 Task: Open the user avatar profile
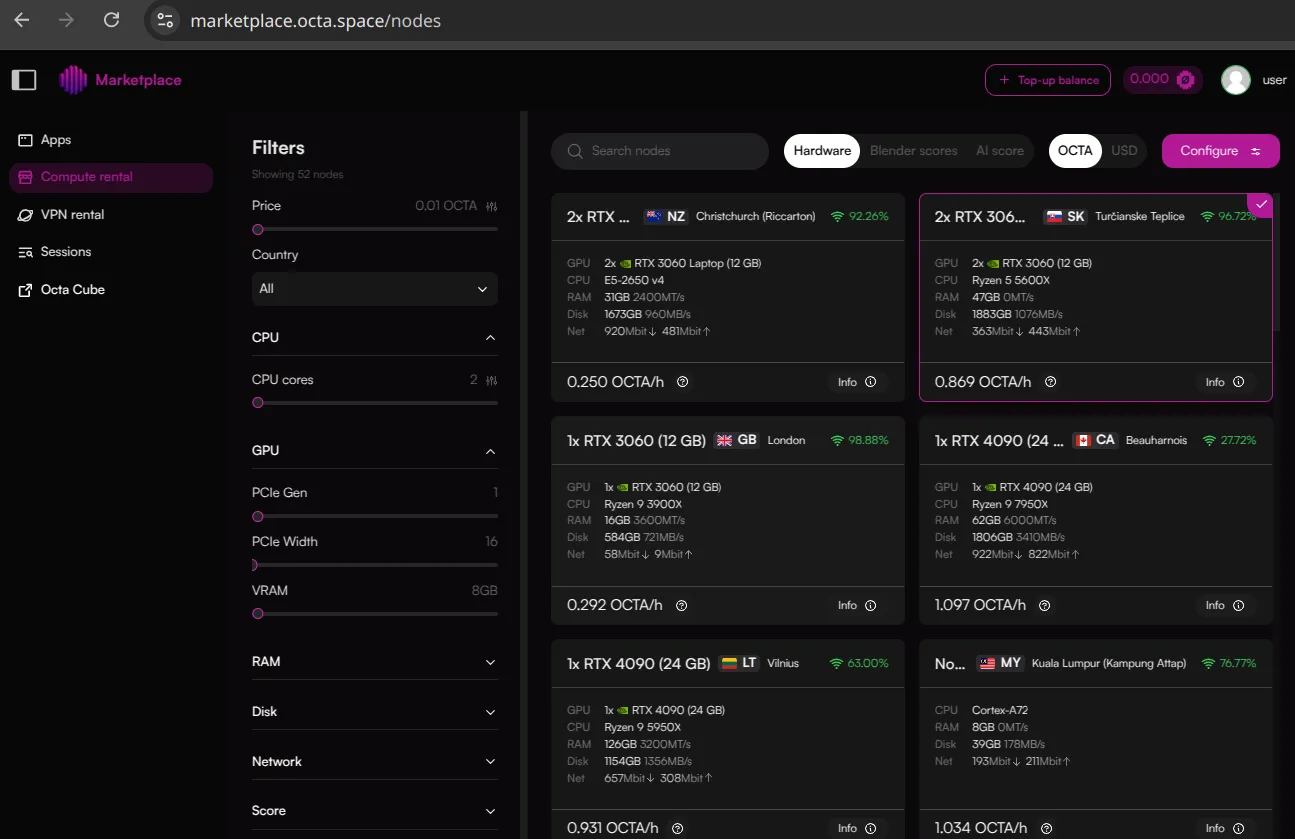[1236, 80]
